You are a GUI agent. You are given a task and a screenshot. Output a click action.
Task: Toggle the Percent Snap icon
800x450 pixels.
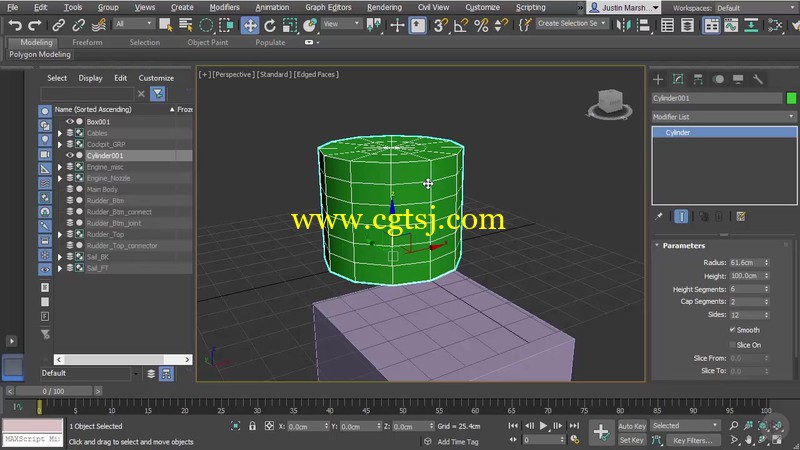481,25
